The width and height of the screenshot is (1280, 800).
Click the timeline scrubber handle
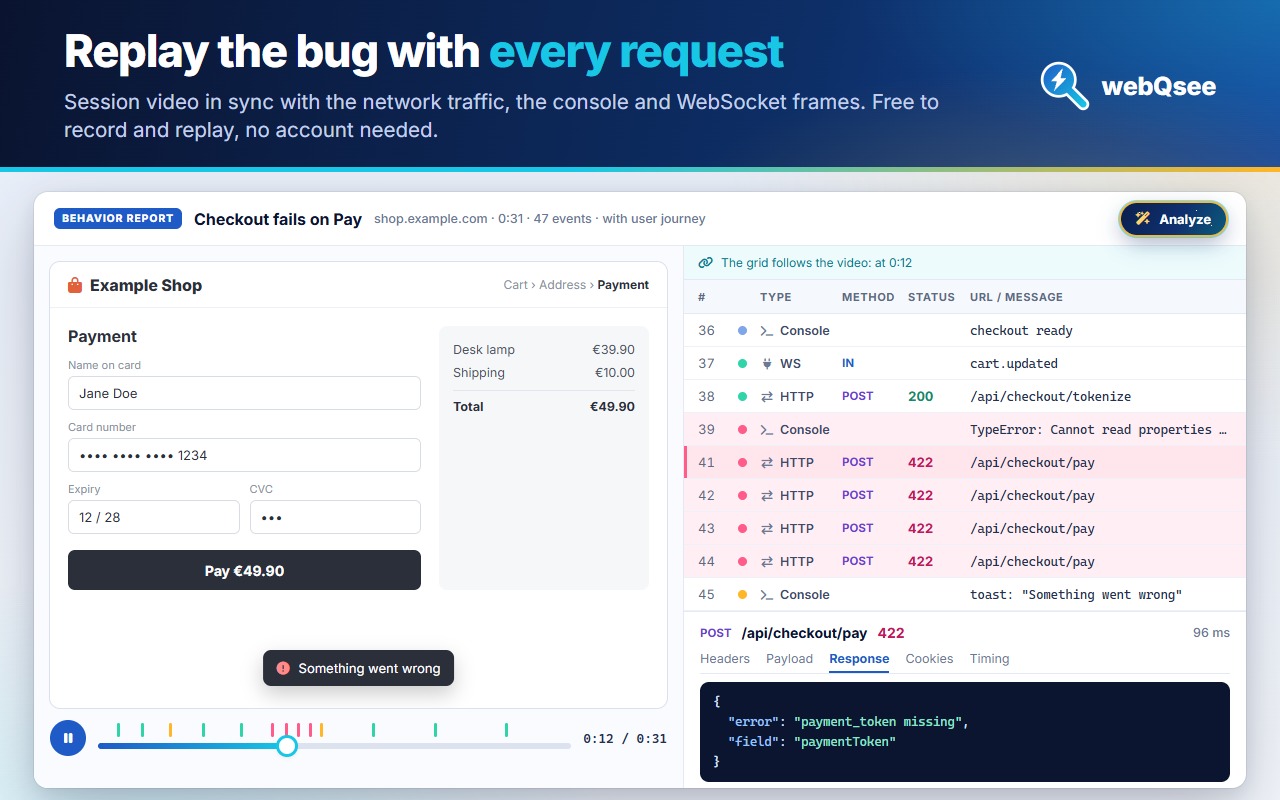287,746
